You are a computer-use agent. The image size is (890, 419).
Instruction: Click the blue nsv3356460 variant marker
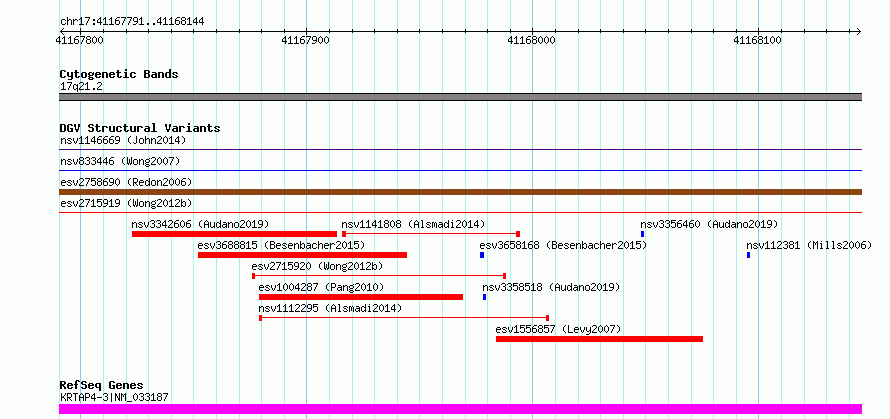click(643, 234)
